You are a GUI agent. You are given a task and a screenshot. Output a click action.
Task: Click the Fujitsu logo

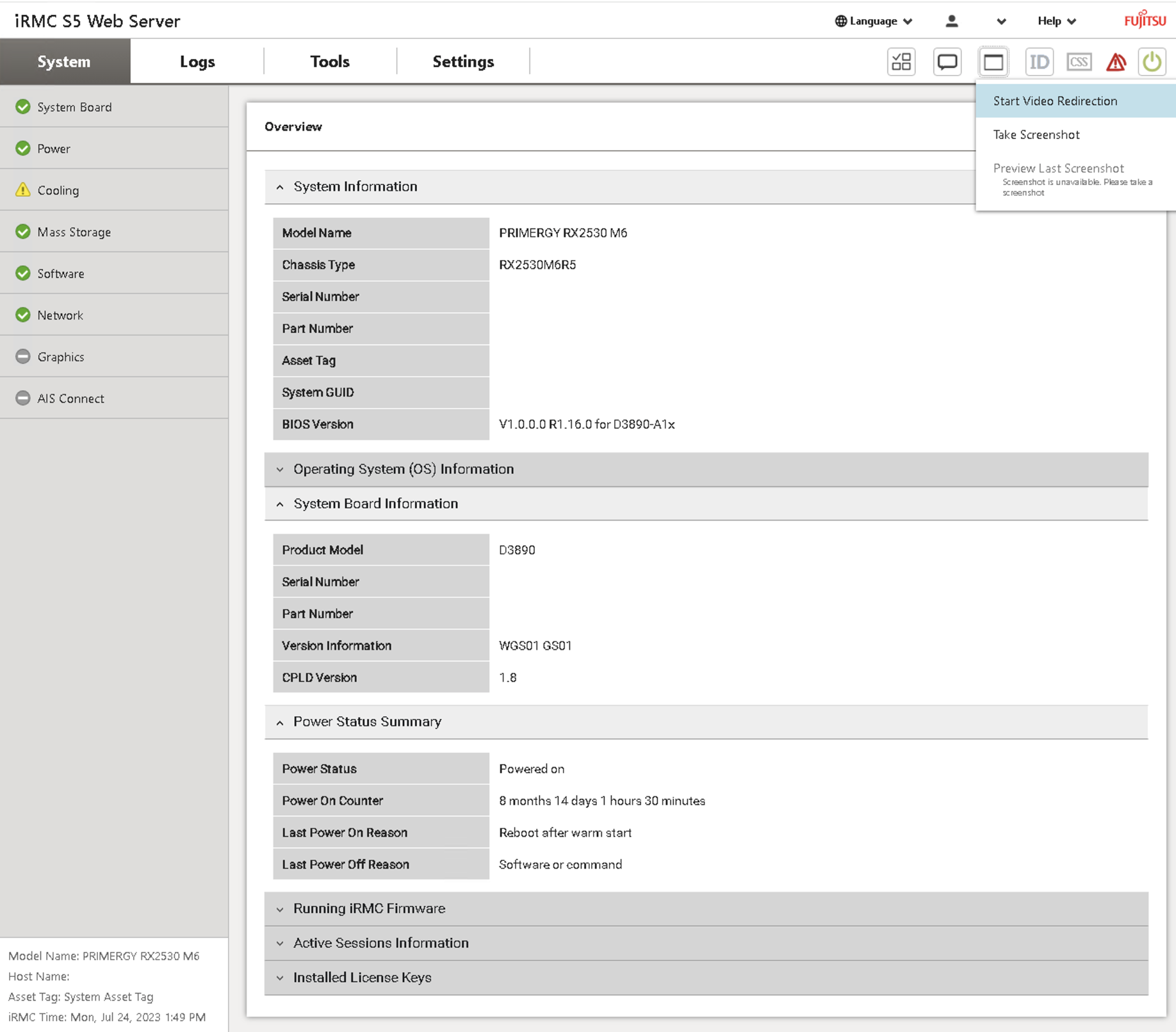pos(1145,20)
